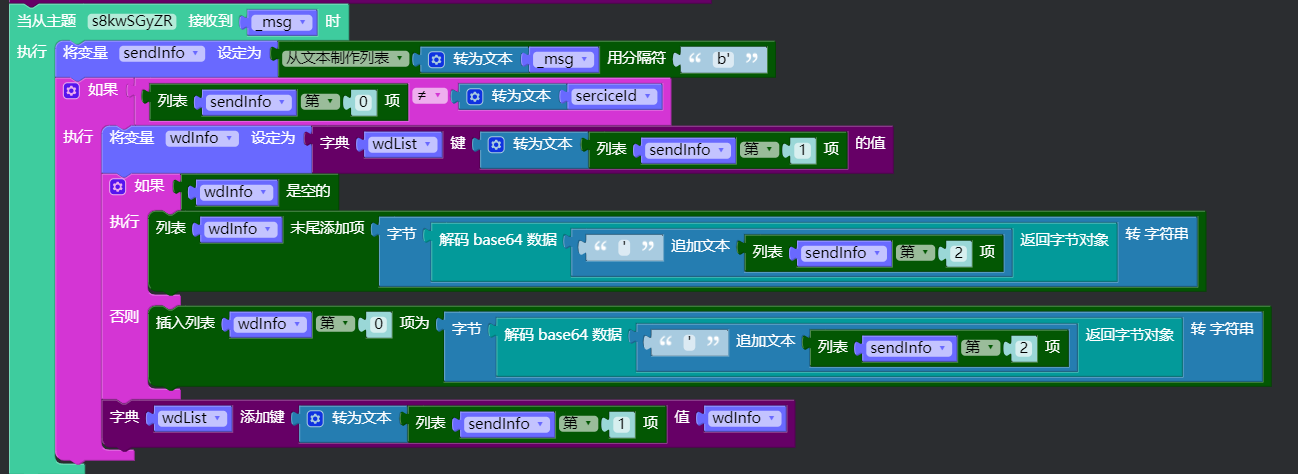Click 否则 label of inner if block
This screenshot has width=1298, height=474.
[124, 317]
